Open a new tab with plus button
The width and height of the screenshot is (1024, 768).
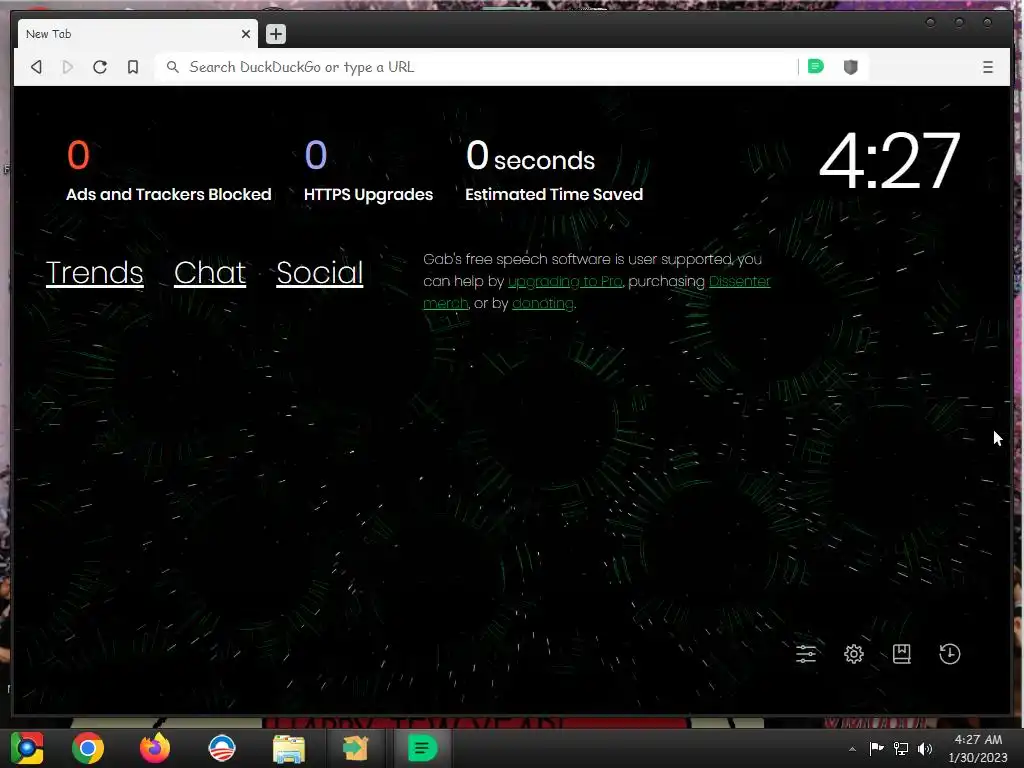point(276,34)
